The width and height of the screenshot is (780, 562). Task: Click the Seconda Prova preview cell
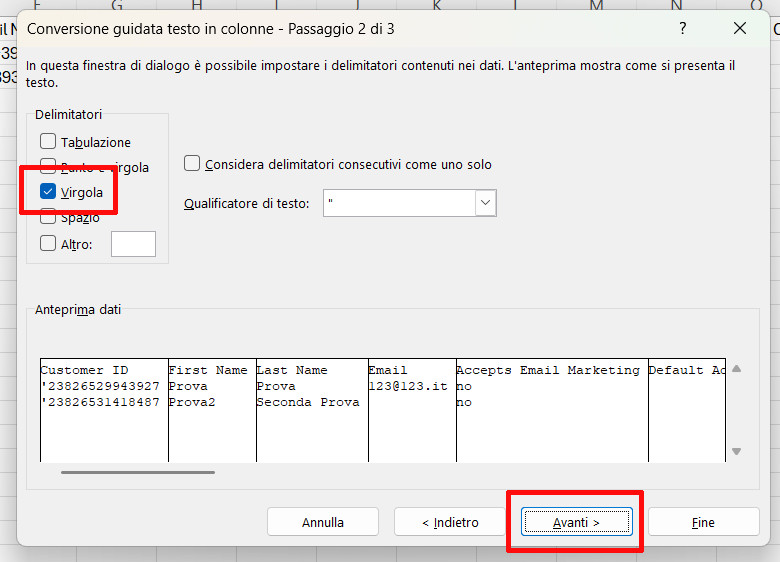[308, 402]
